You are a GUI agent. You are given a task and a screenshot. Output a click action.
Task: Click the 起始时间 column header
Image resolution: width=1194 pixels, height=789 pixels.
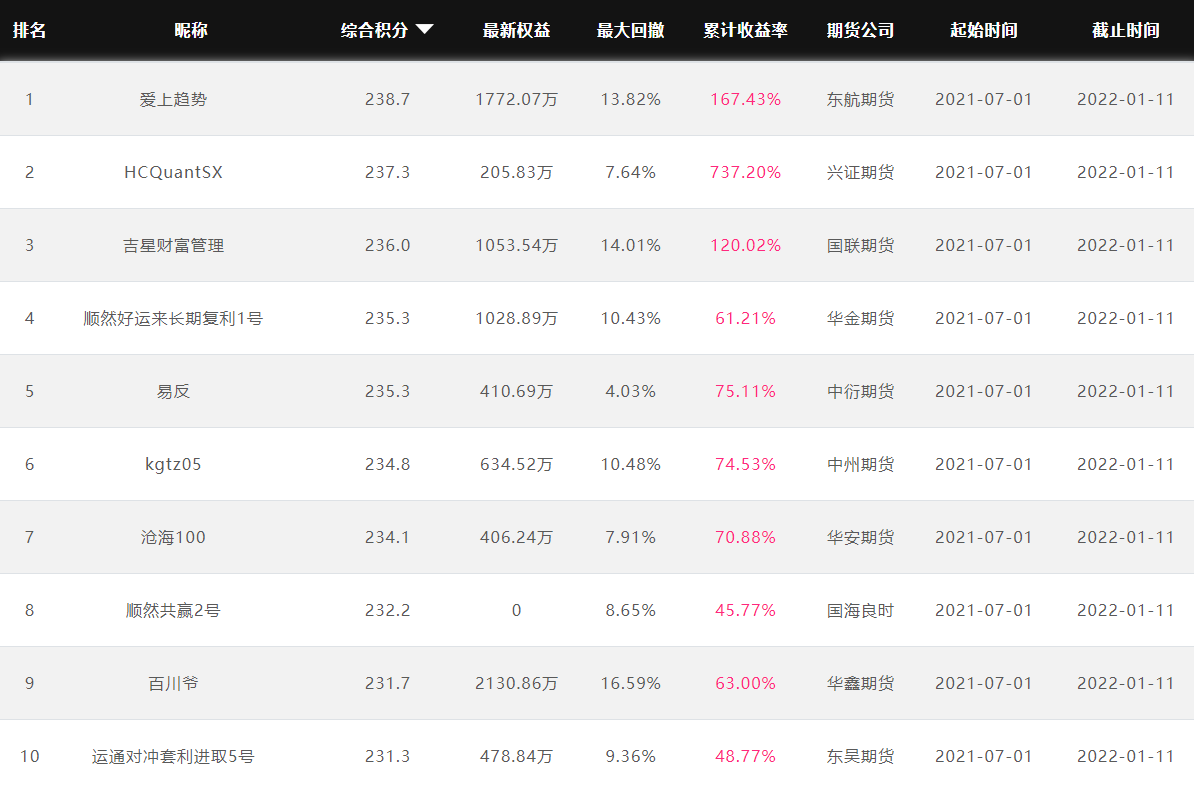[x=984, y=30]
